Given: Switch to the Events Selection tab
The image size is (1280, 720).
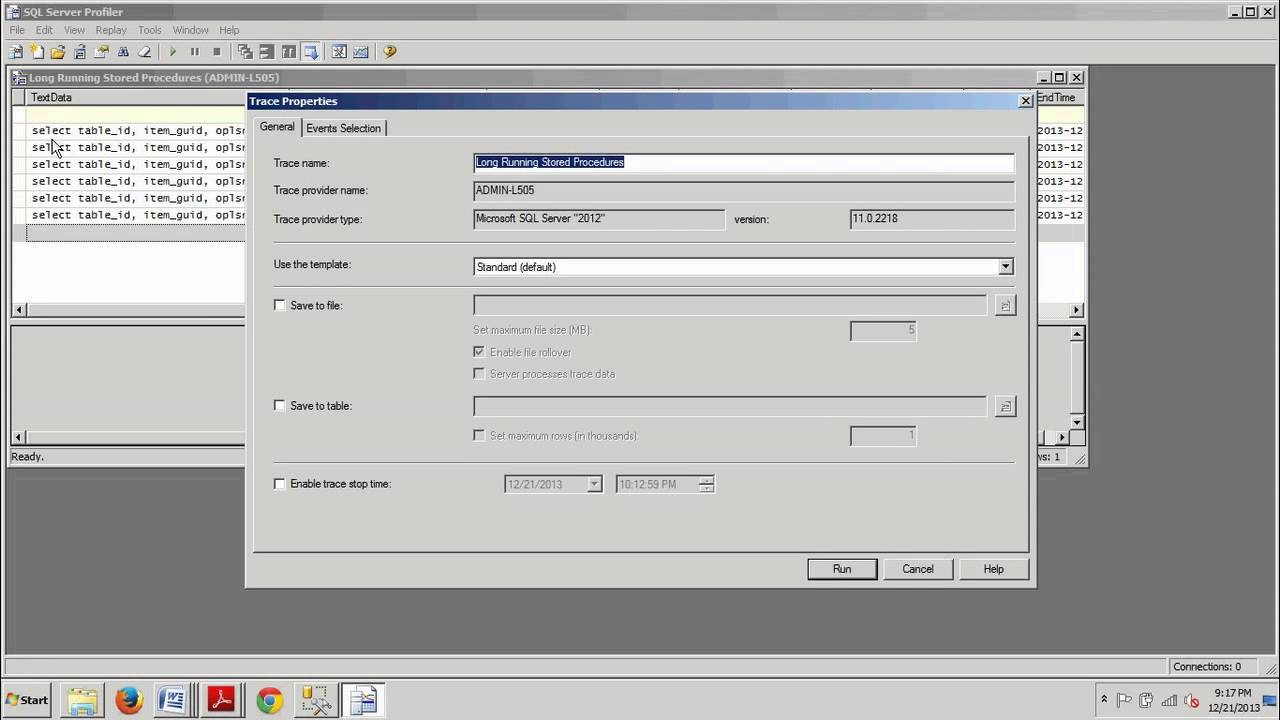Looking at the screenshot, I should click(x=343, y=128).
